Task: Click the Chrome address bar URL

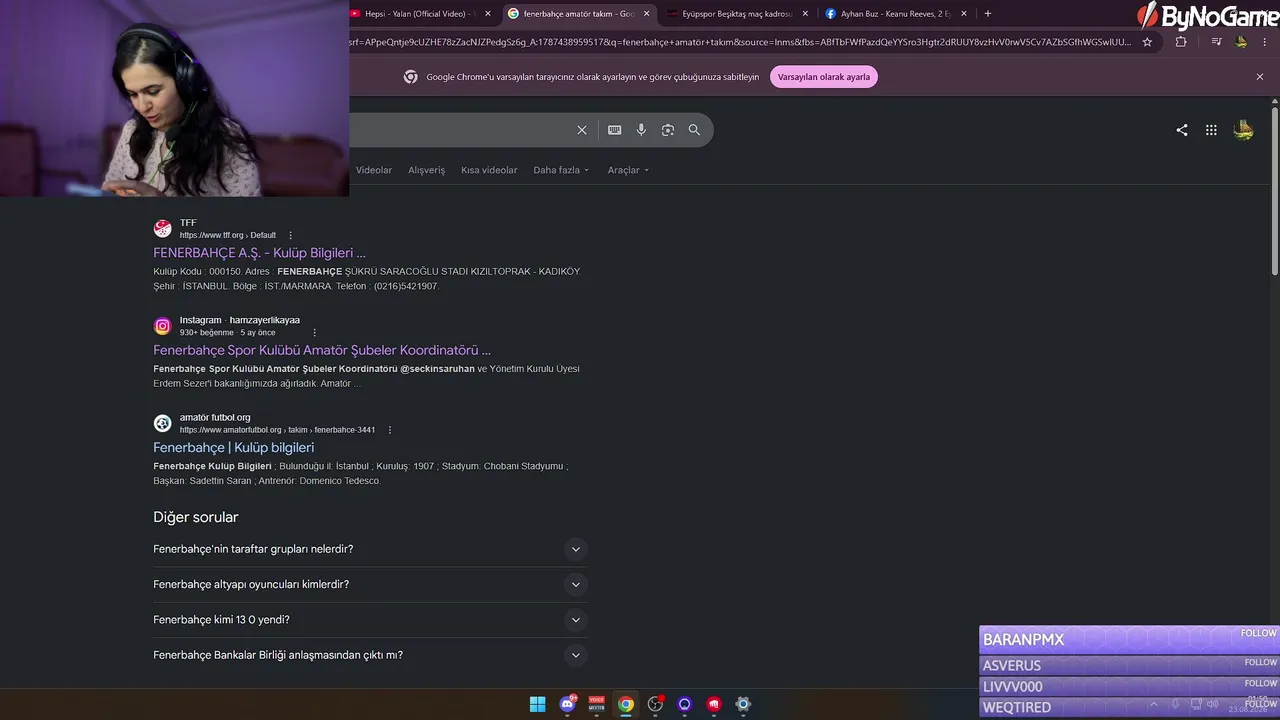Action: [x=740, y=42]
